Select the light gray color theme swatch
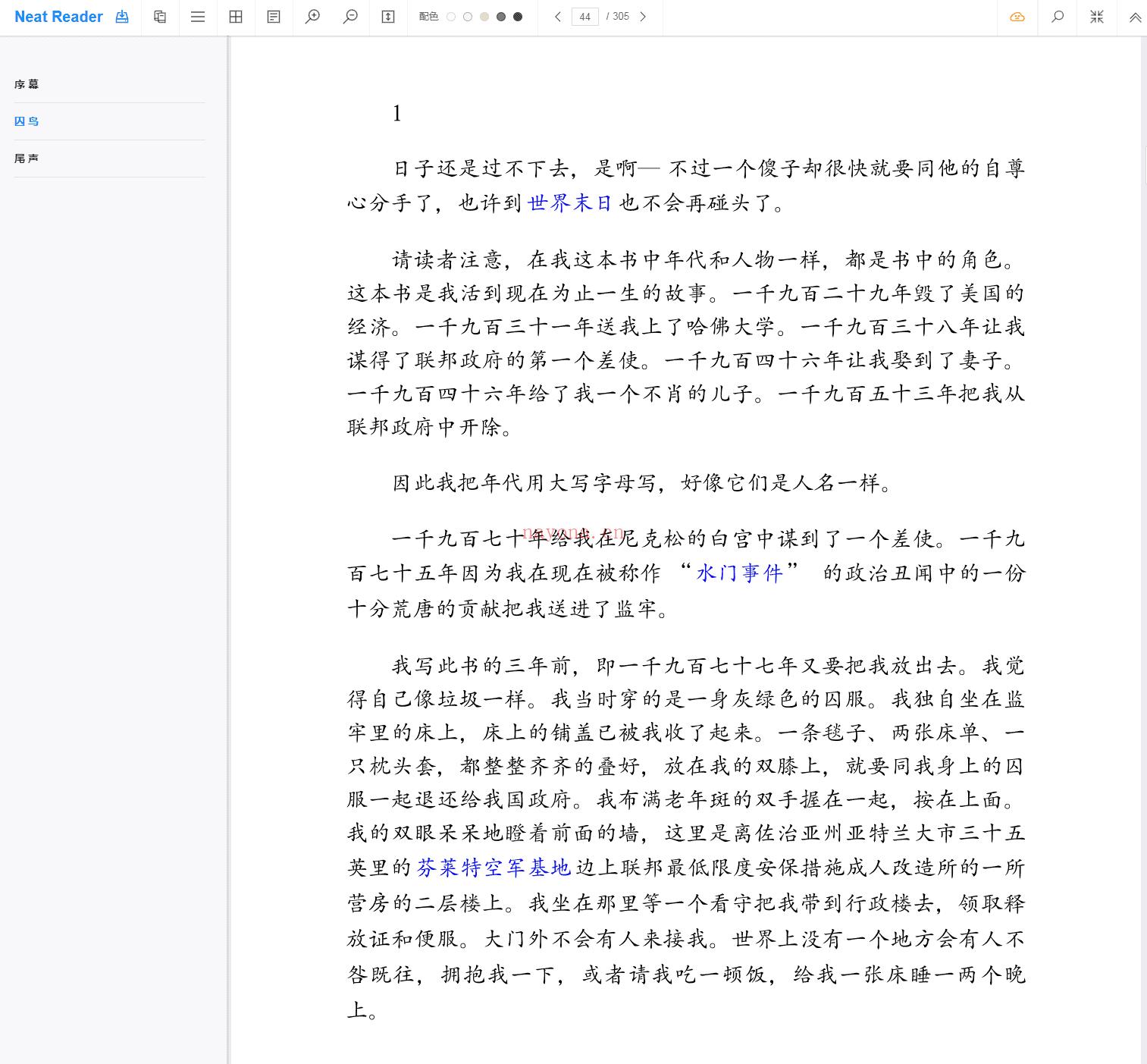This screenshot has width=1147, height=1064. coord(468,17)
